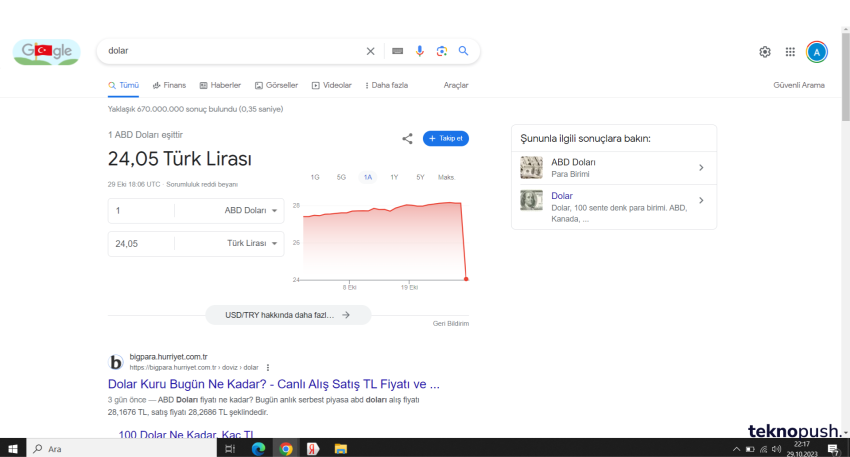Share the exchange rate result
This screenshot has width=850, height=457.
click(407, 139)
